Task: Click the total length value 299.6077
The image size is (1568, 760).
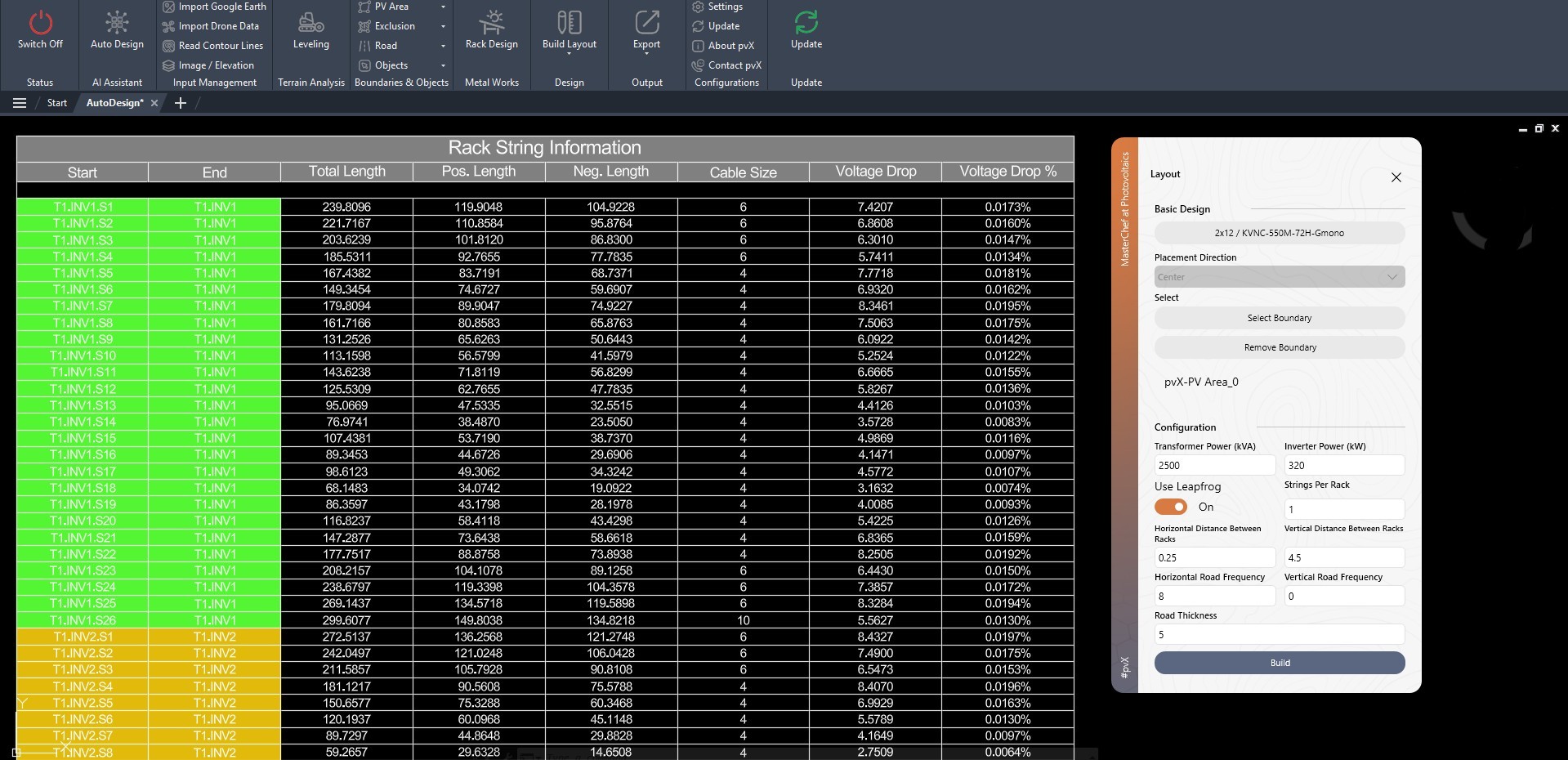Action: click(346, 620)
